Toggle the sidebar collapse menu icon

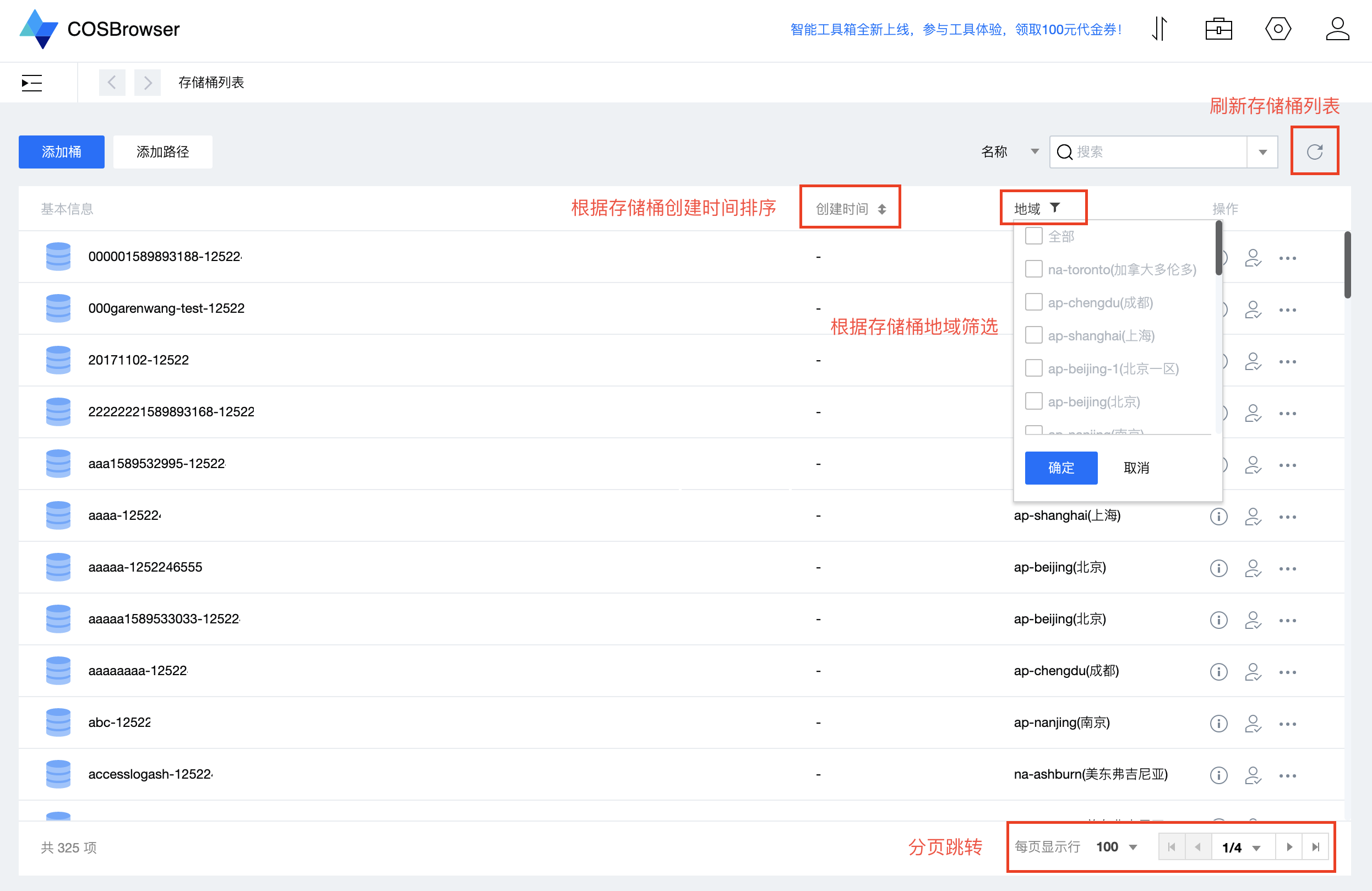(x=32, y=83)
